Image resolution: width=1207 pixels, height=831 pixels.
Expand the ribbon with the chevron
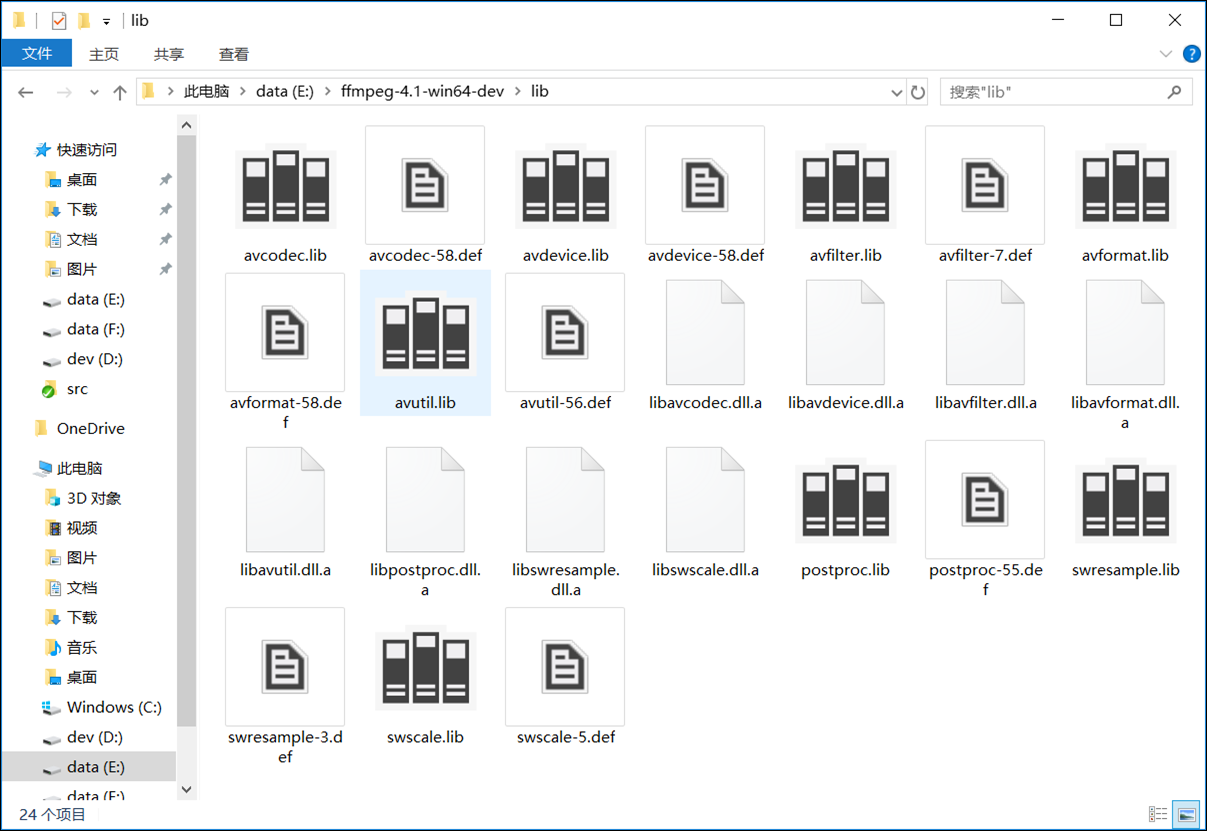1165,54
